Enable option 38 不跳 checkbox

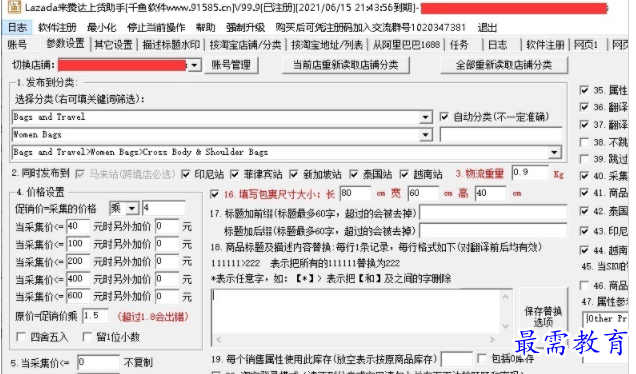click(584, 142)
